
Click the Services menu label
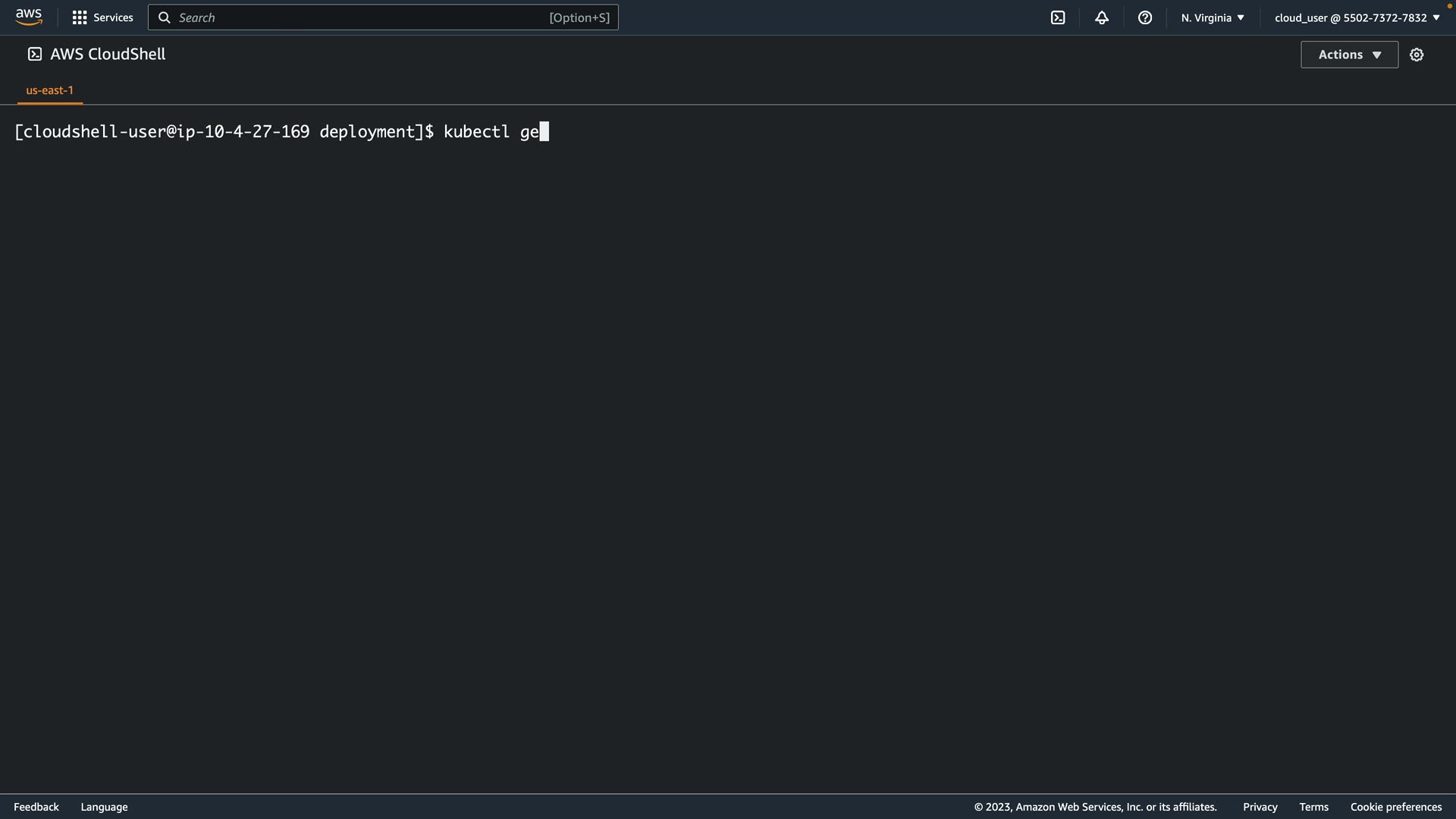(x=113, y=17)
